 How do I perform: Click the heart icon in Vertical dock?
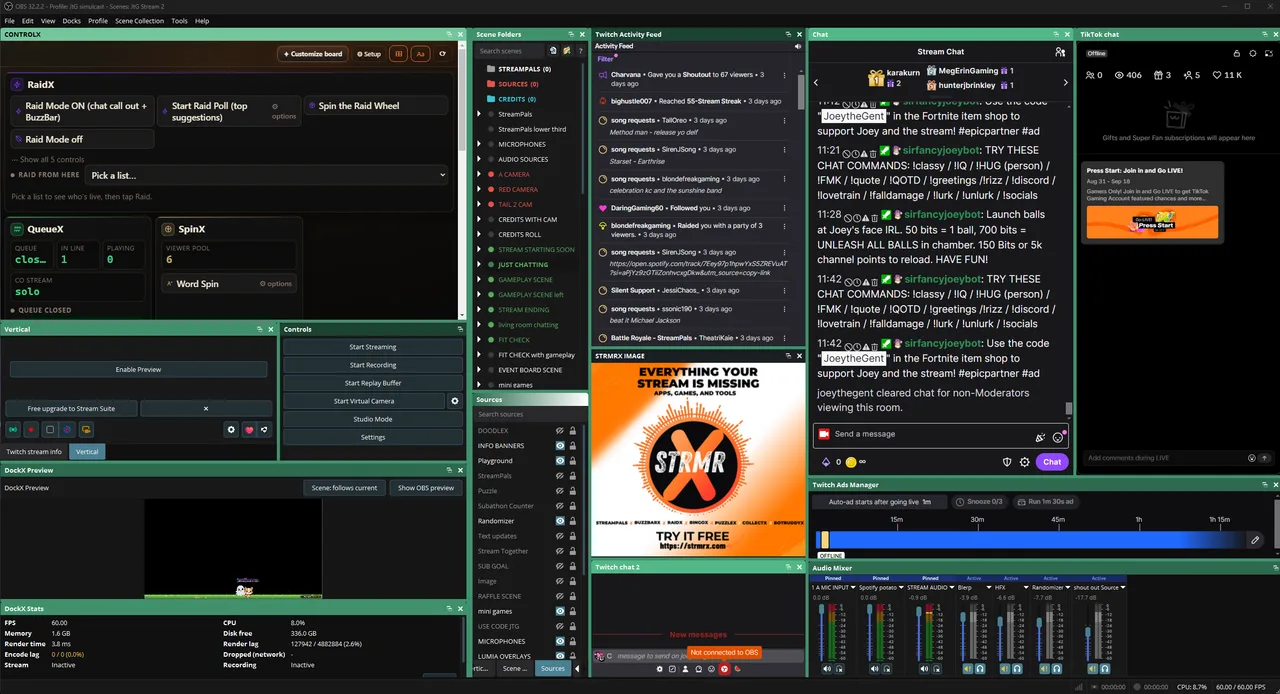point(249,430)
